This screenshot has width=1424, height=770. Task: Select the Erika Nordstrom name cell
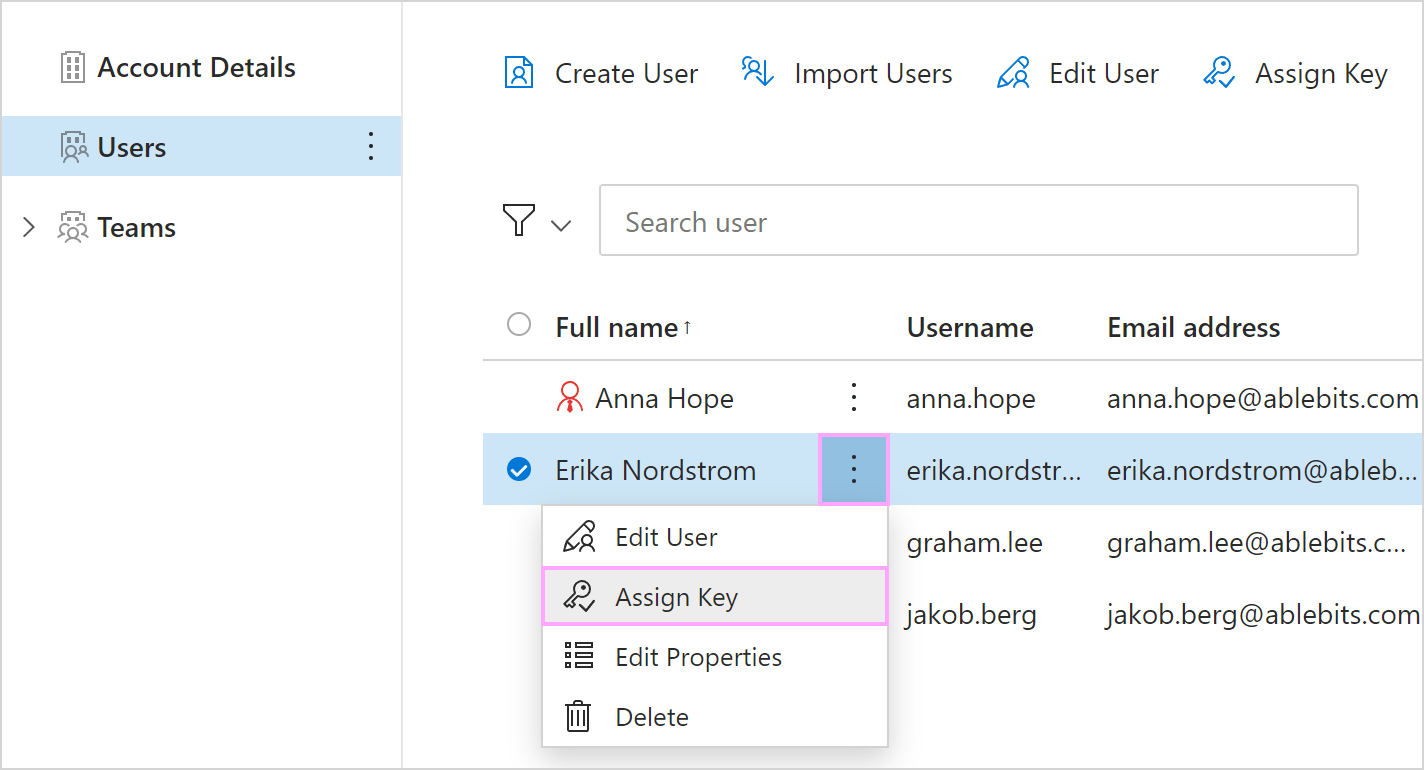pyautogui.click(x=656, y=470)
